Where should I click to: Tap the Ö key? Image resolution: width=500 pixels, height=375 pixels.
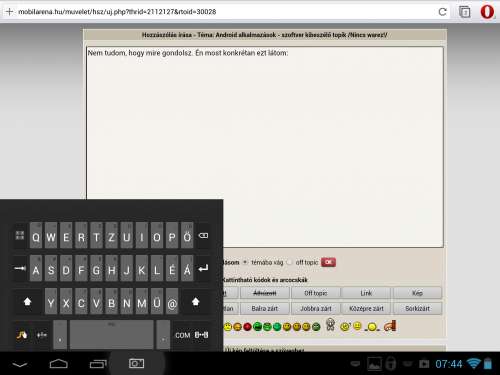point(187,235)
